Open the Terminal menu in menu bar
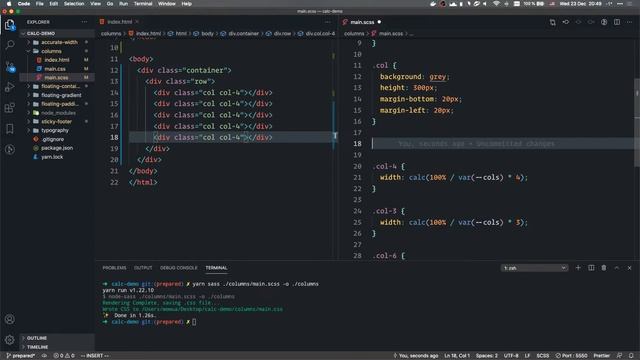This screenshot has height=360, width=640. [143, 4]
